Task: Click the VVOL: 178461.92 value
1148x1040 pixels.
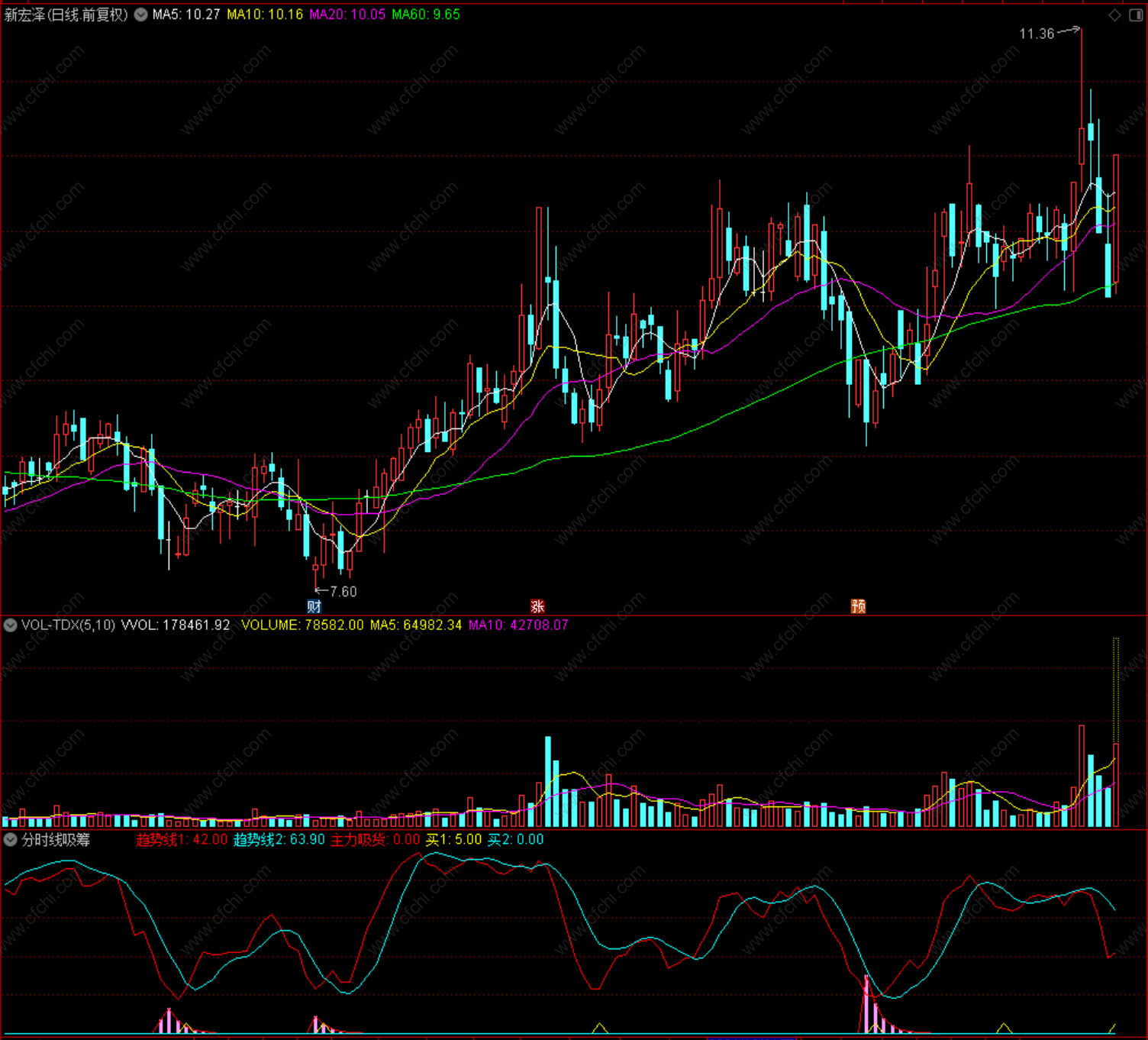Action: coord(176,625)
